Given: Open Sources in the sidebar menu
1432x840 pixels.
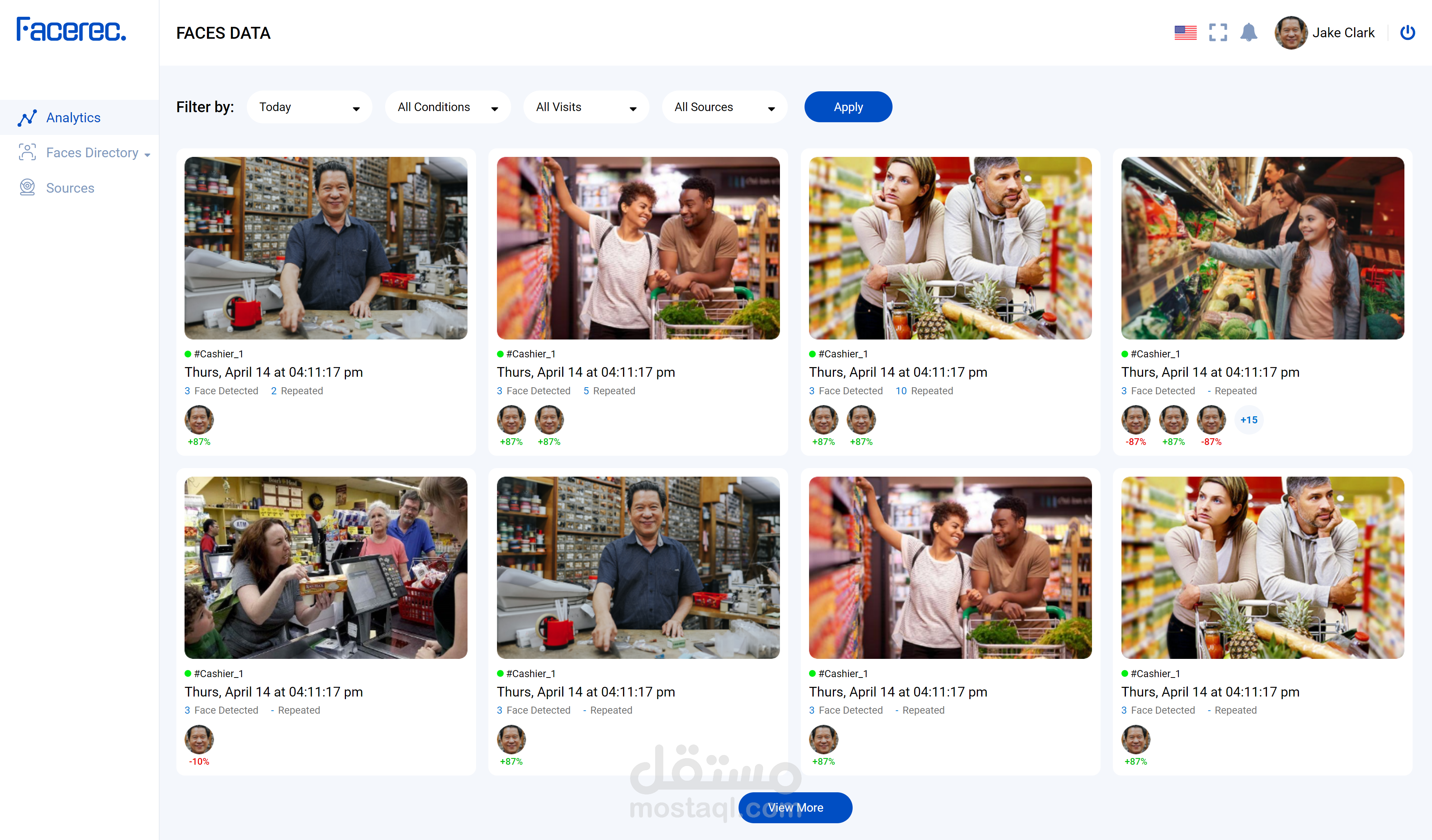Looking at the screenshot, I should 70,188.
